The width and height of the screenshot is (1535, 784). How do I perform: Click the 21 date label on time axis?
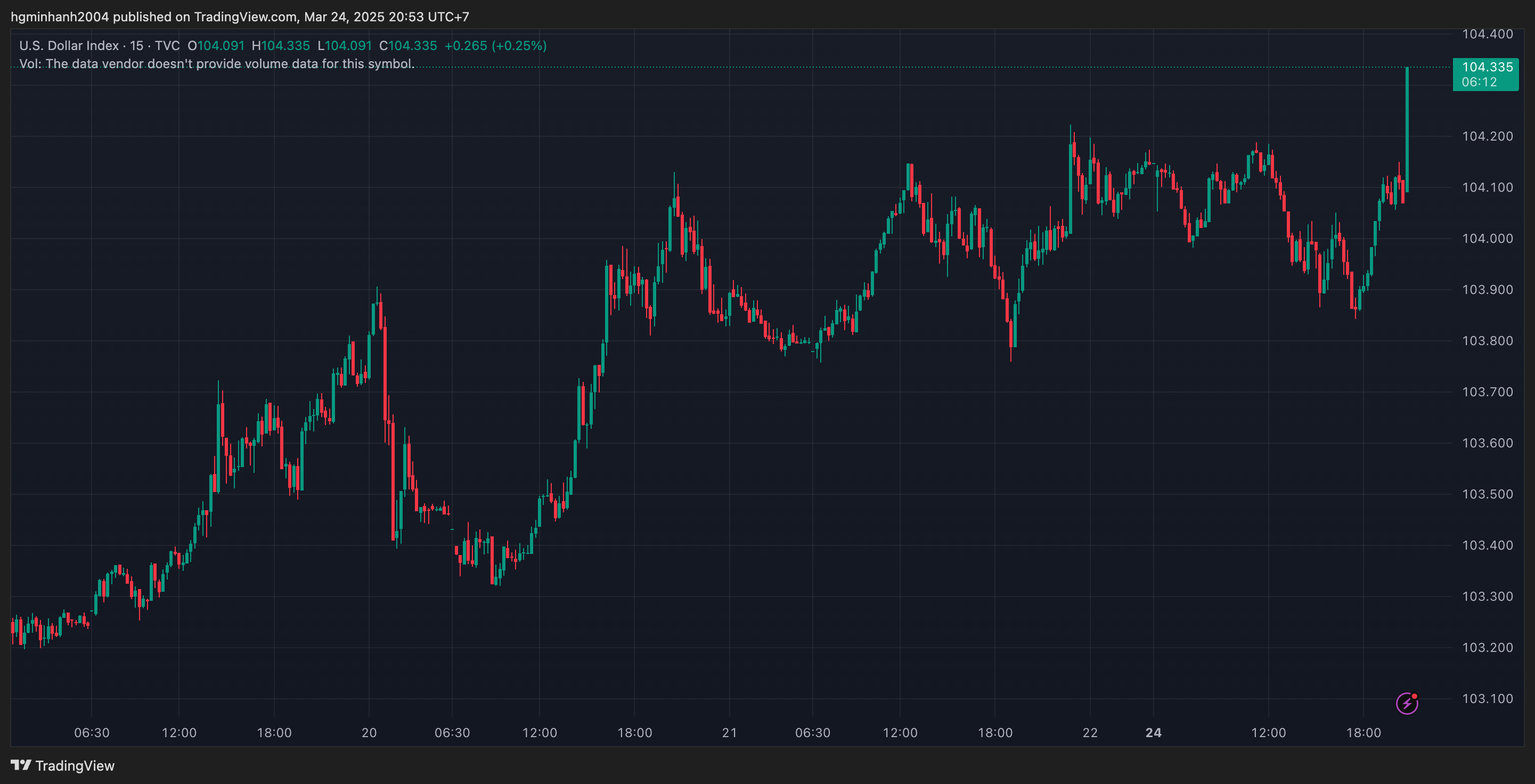tap(729, 733)
